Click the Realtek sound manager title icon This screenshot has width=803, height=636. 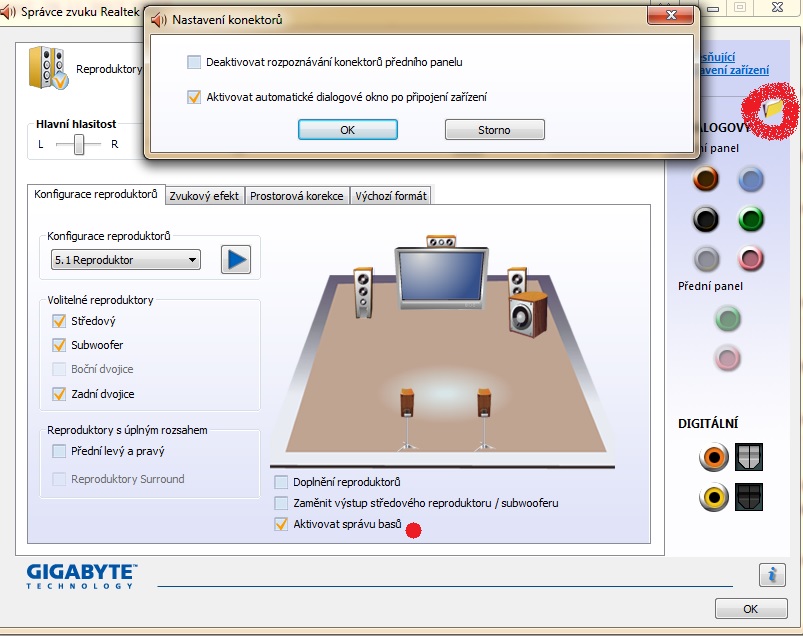pyautogui.click(x=8, y=11)
